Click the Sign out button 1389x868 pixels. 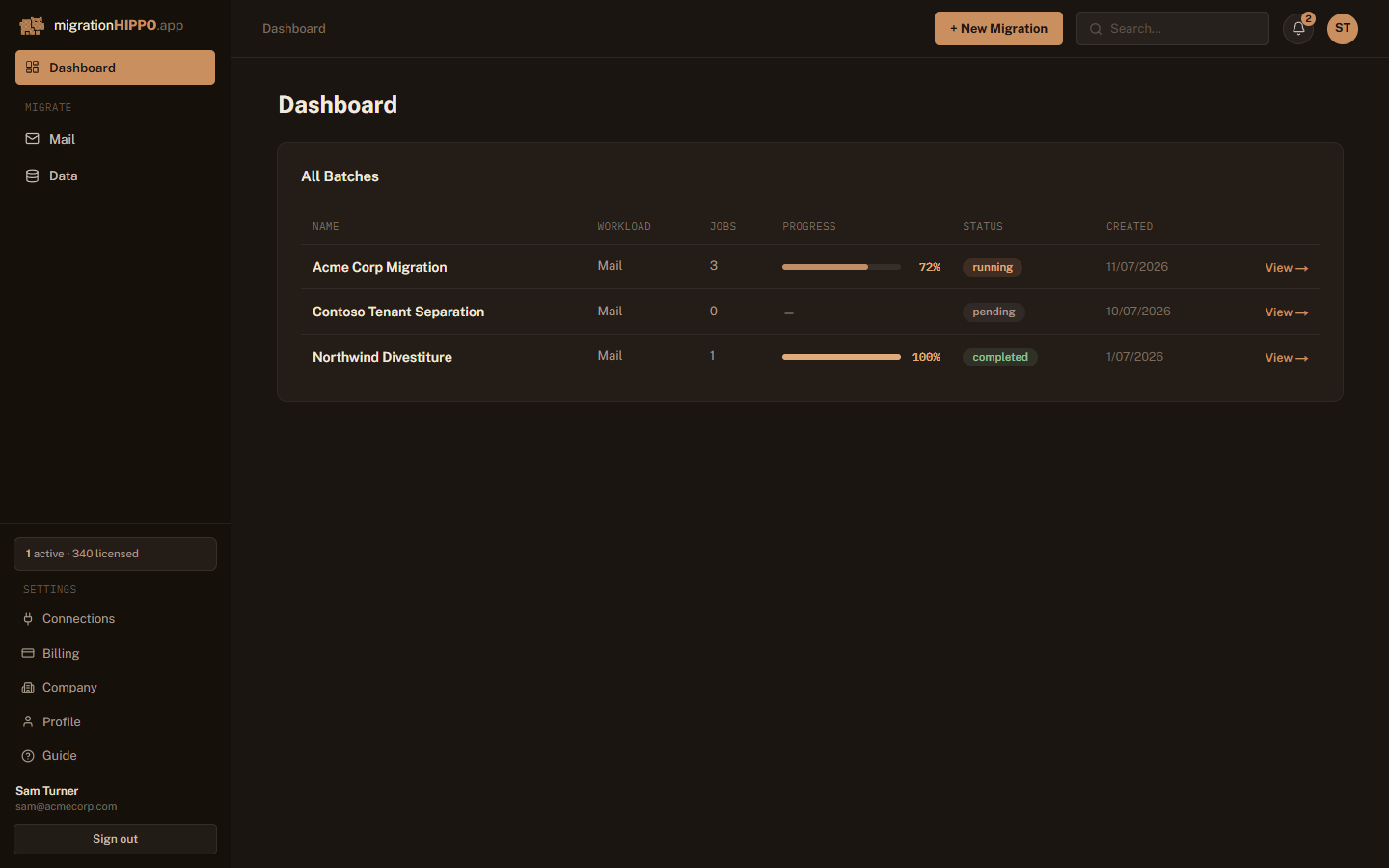click(x=115, y=839)
